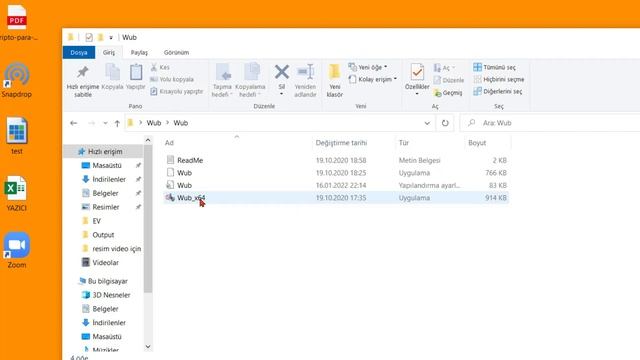Open Videolar in the sidebar
This screenshot has width=640, height=360.
[x=105, y=262]
